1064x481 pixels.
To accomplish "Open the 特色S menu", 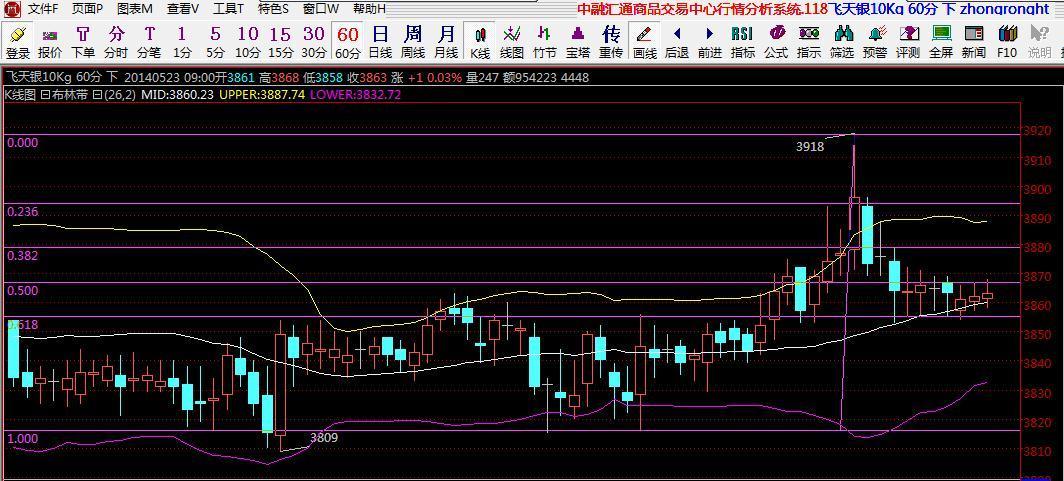I will [x=274, y=8].
